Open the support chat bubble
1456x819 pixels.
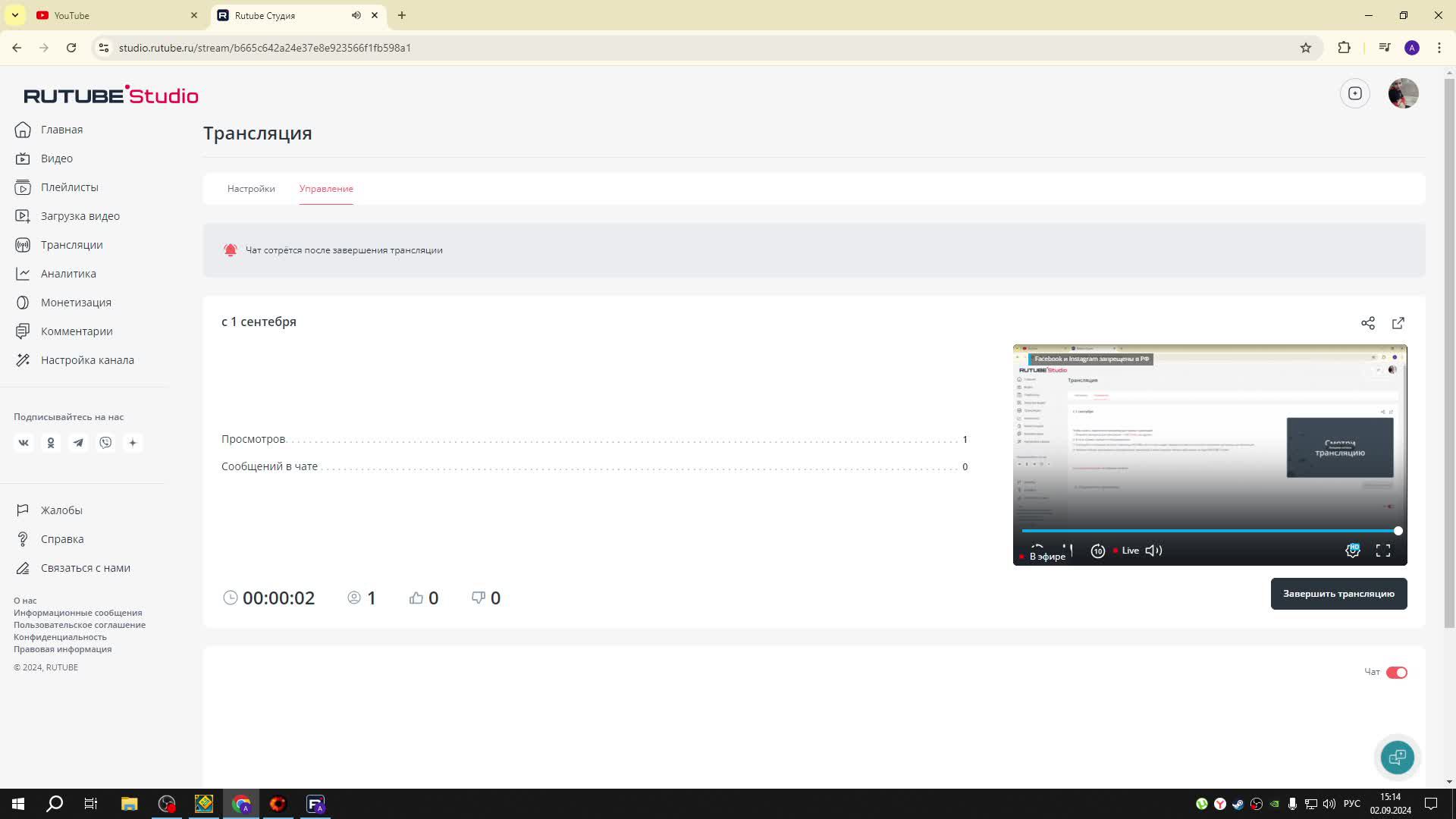[x=1398, y=757]
